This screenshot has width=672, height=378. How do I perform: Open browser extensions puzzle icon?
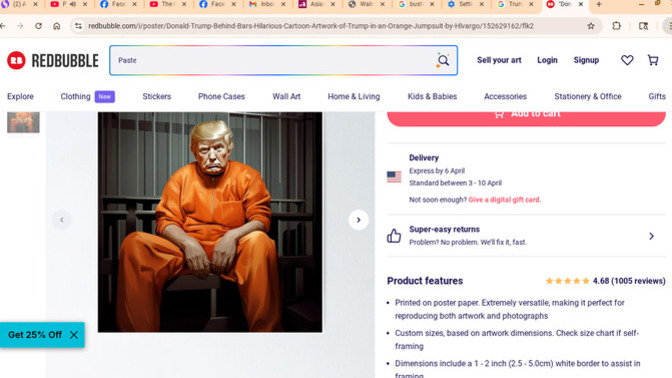616,26
